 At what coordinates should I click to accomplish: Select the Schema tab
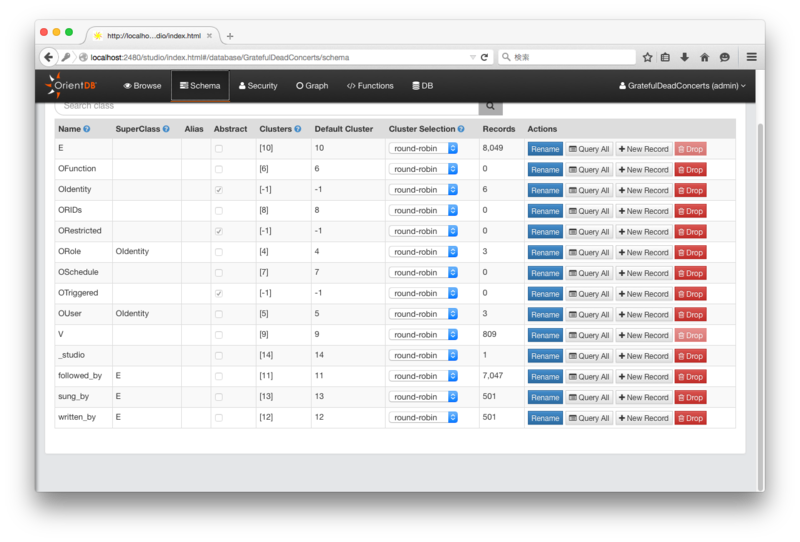pyautogui.click(x=200, y=86)
